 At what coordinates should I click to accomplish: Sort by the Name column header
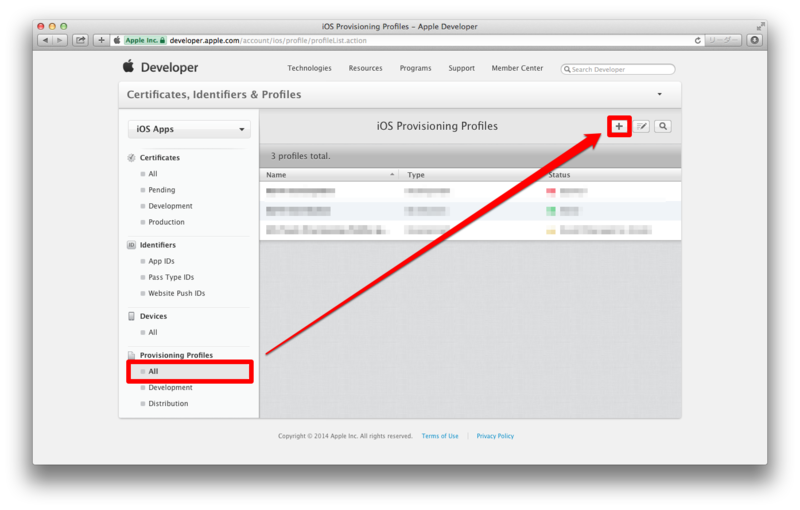point(330,175)
